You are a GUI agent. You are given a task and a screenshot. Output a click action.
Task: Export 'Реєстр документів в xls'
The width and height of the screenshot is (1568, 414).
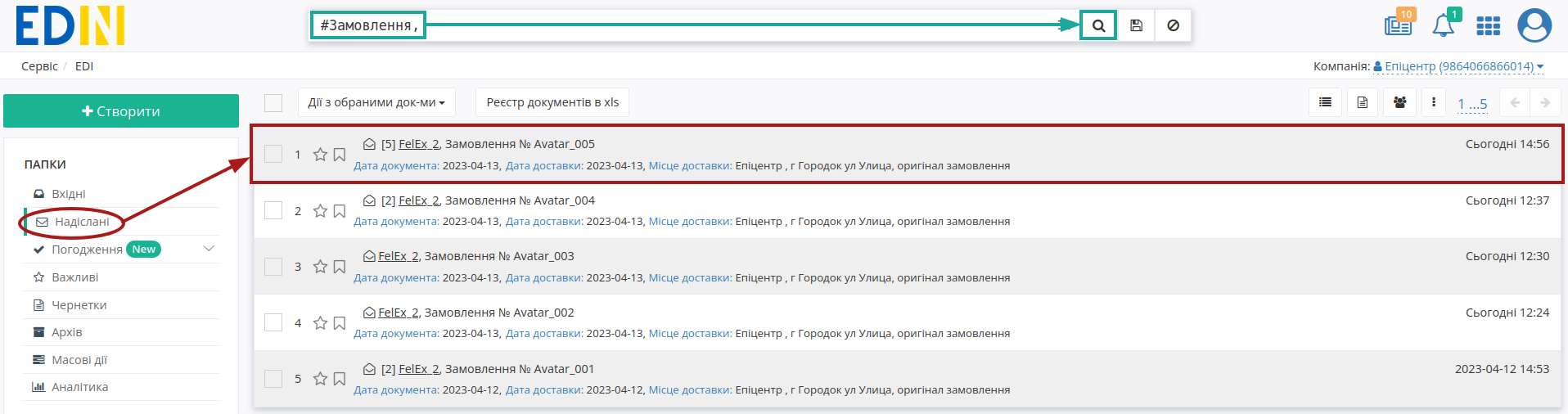[552, 102]
